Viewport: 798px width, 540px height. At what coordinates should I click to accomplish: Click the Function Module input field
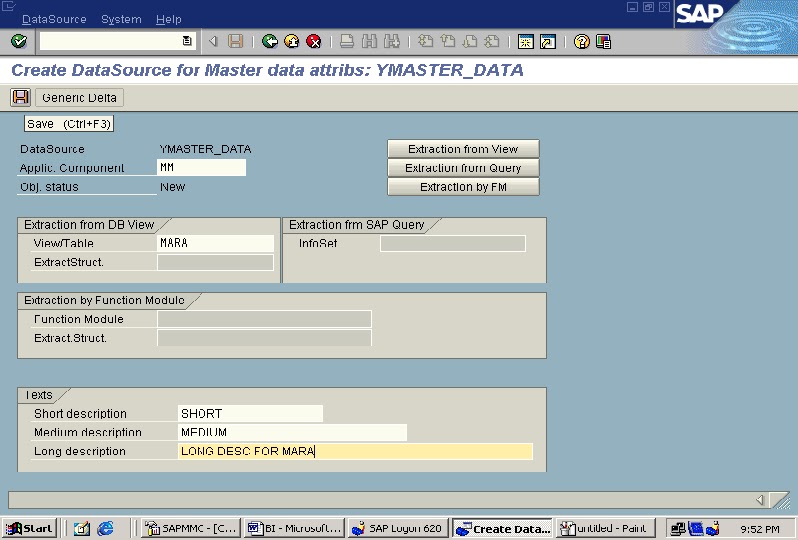(265, 319)
